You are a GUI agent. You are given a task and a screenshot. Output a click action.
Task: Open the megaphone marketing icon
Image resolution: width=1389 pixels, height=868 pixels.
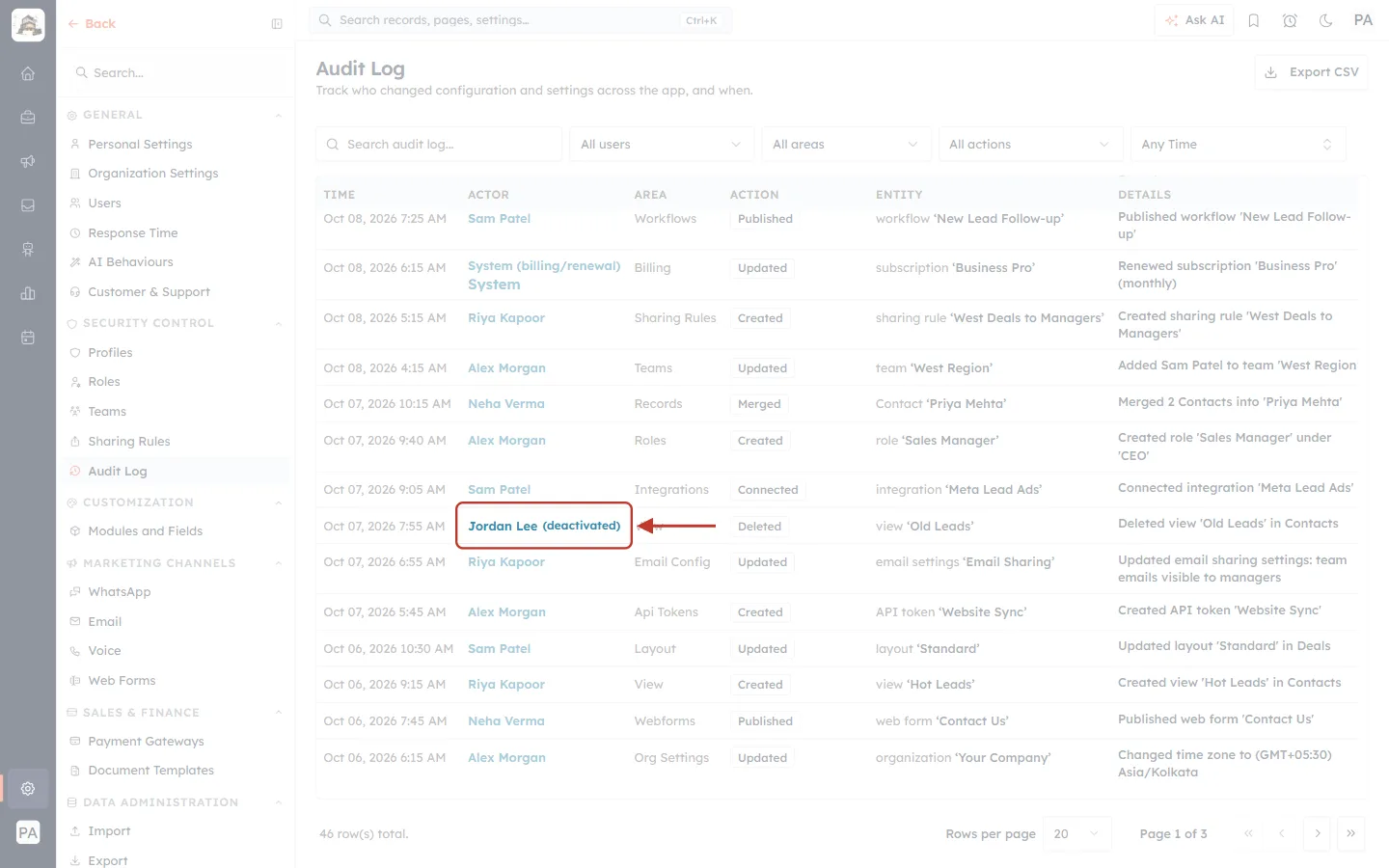28,161
